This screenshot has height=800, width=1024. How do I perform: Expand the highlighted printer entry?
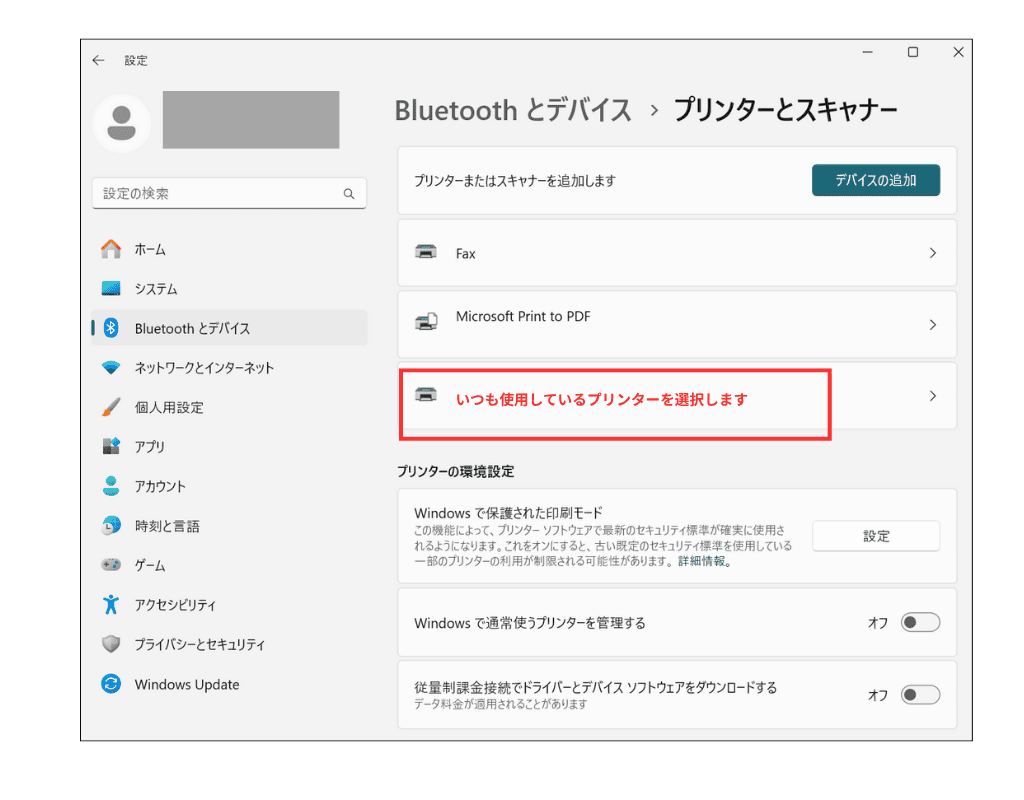[x=932, y=396]
